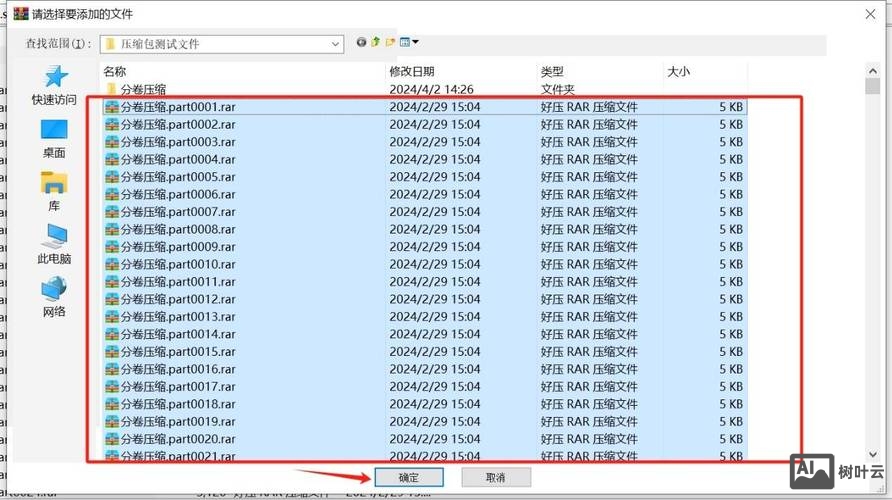Click the file list scrollbar thumb

pyautogui.click(x=873, y=86)
